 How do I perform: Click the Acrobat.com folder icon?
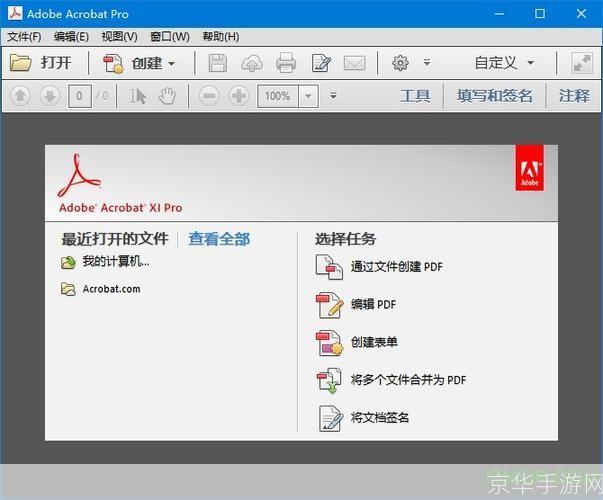pyautogui.click(x=68, y=289)
